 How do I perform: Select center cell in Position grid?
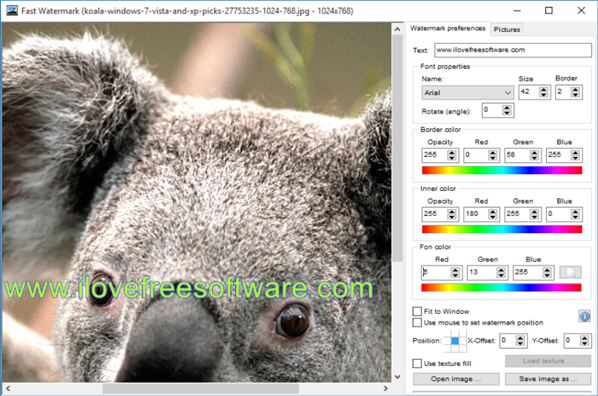point(455,341)
